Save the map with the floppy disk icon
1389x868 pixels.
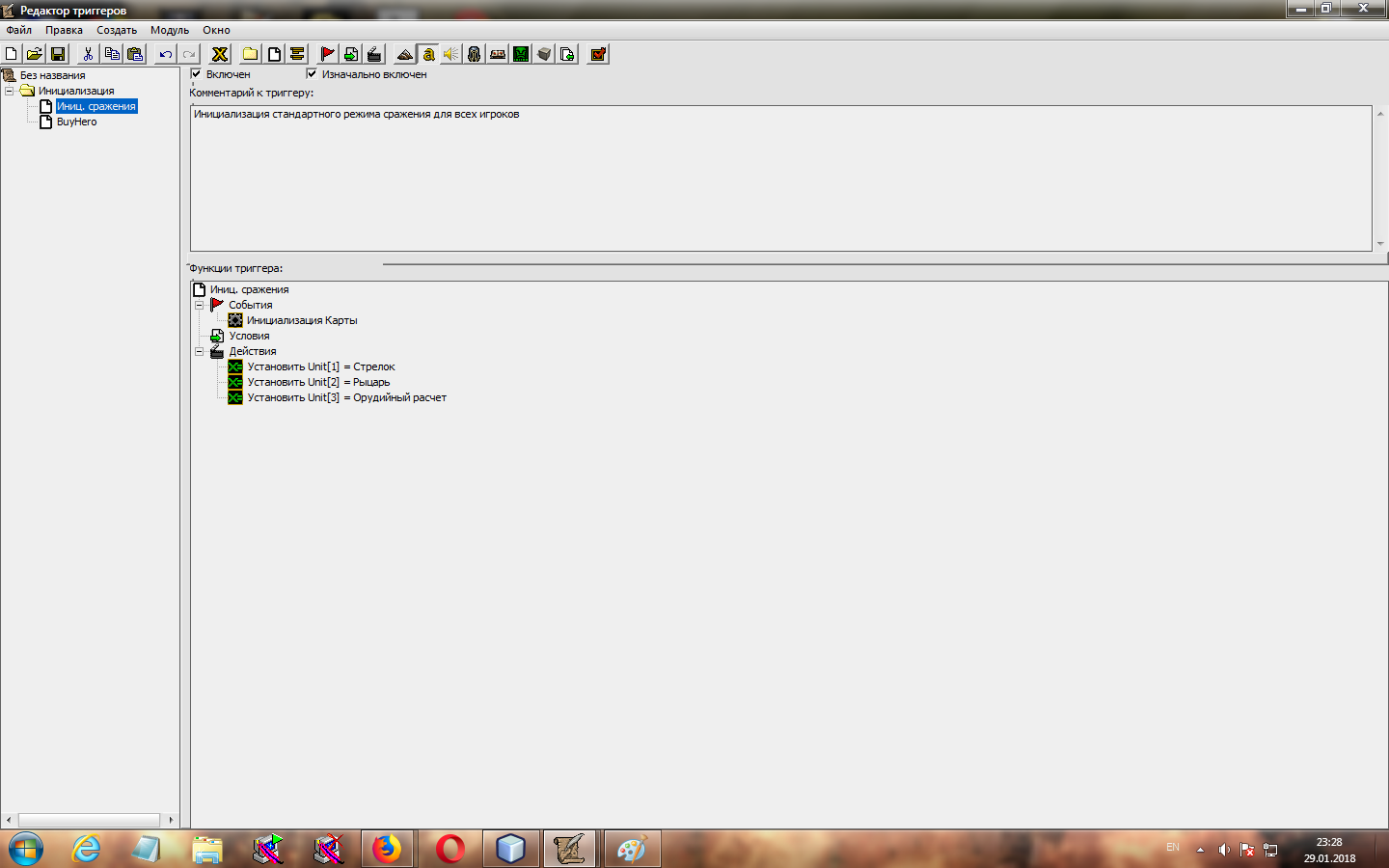58,54
